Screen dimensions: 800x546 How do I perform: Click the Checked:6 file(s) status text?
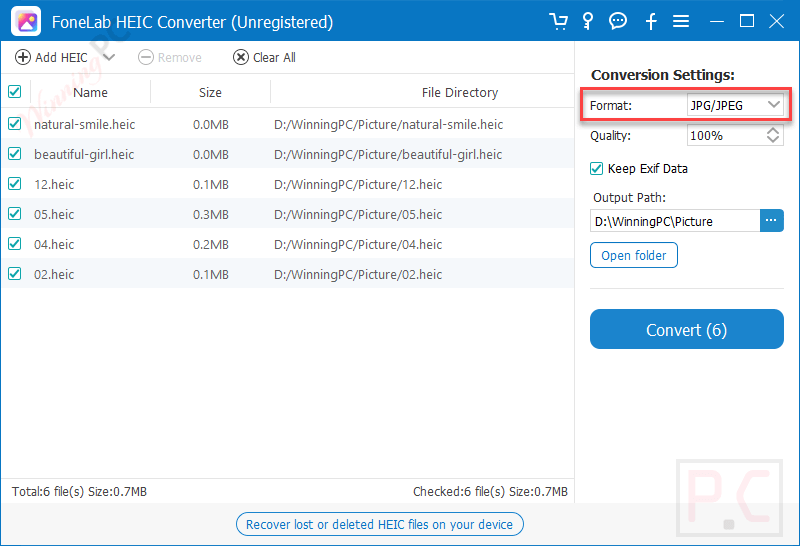point(490,491)
